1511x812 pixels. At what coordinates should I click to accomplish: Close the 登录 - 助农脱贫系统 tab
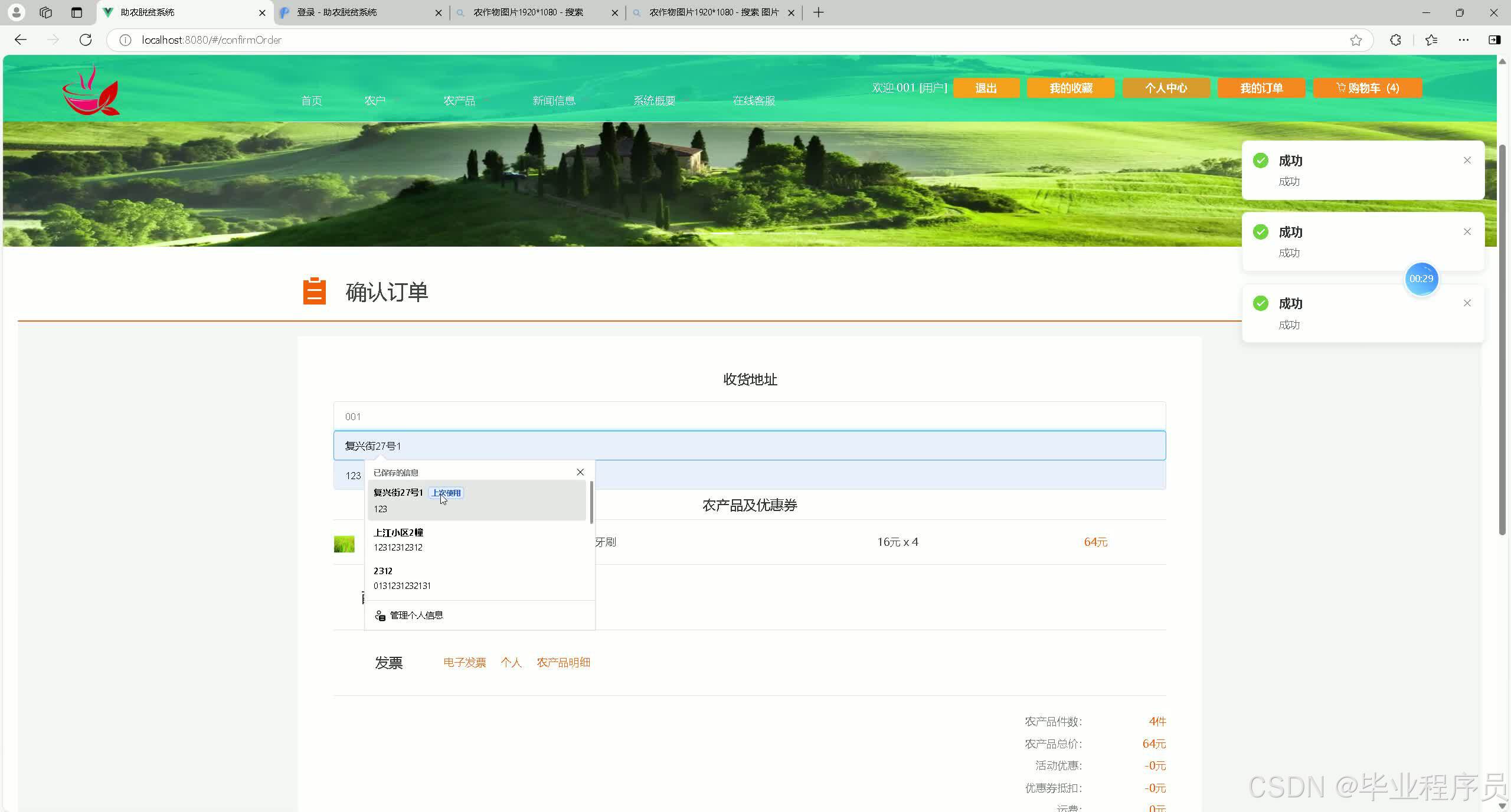pos(438,12)
